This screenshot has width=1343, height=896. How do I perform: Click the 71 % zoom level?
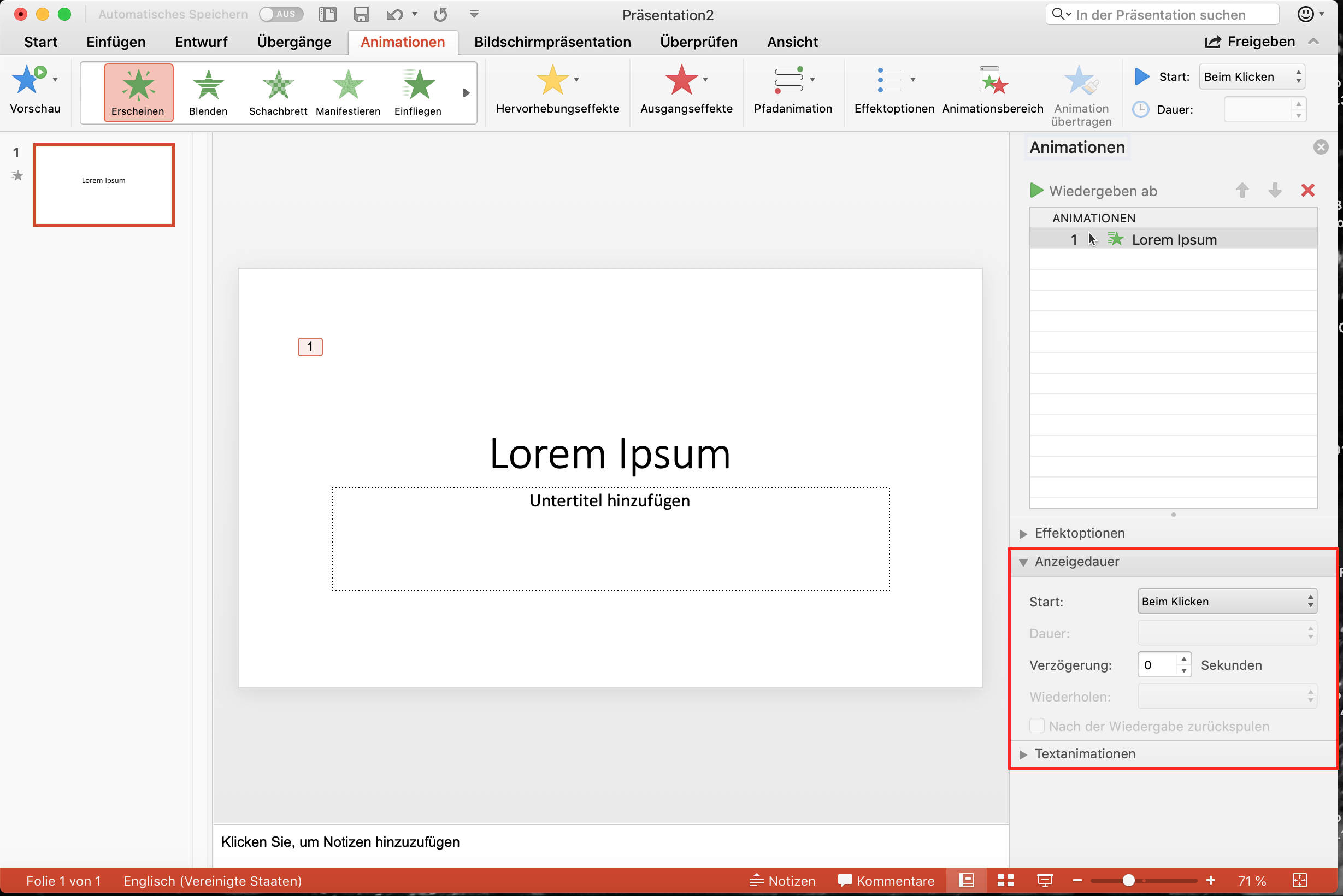tap(1252, 881)
